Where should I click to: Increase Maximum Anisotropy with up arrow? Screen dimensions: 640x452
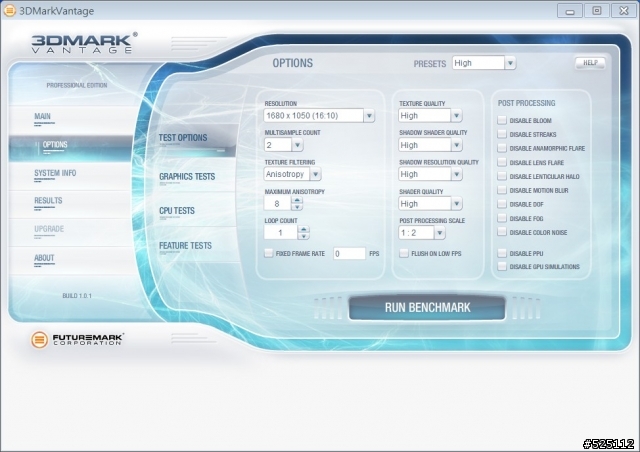pos(297,200)
